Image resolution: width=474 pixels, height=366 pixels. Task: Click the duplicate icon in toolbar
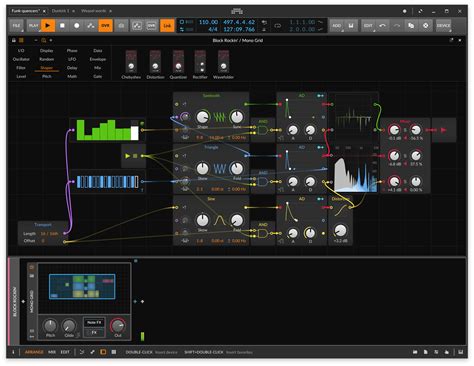[x=411, y=25]
